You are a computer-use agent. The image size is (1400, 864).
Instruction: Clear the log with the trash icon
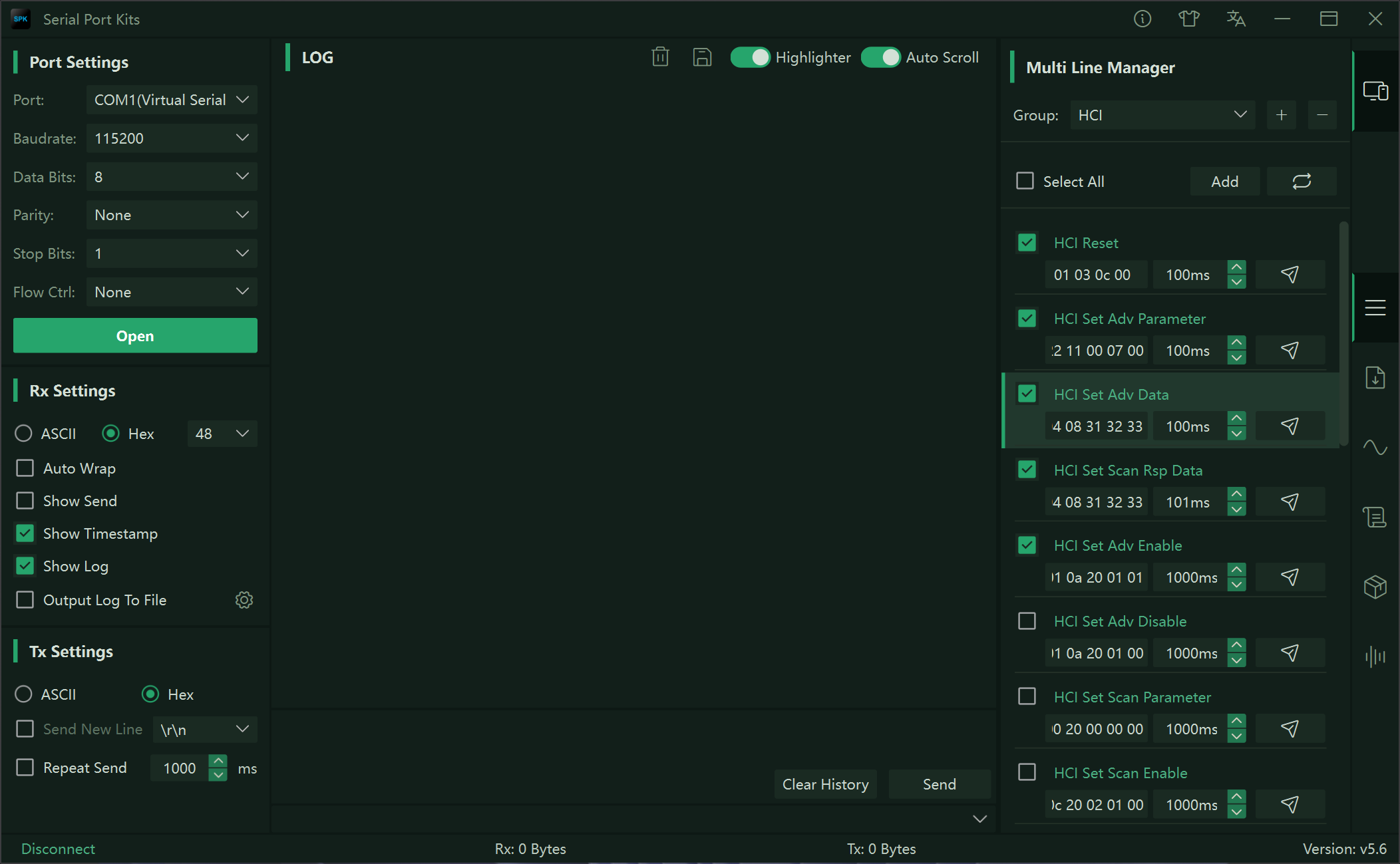660,57
